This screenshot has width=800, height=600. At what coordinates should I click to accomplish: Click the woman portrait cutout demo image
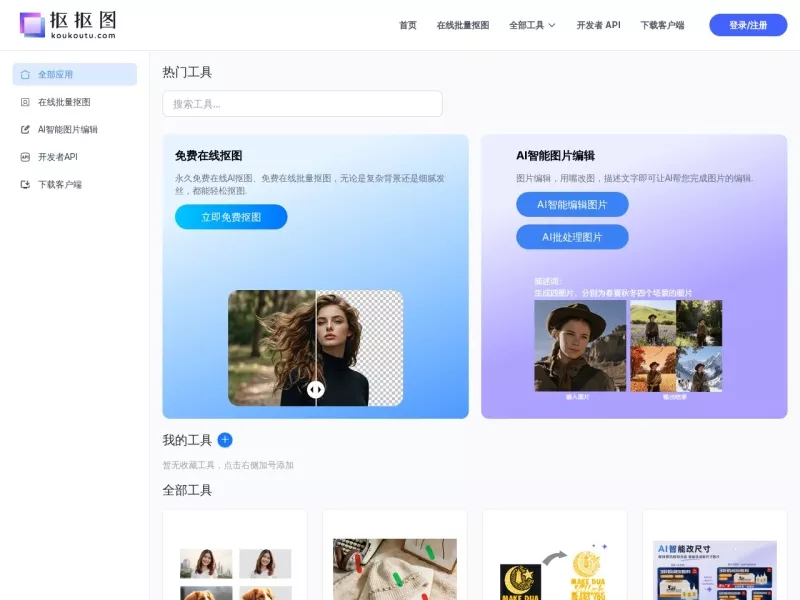[x=315, y=348]
